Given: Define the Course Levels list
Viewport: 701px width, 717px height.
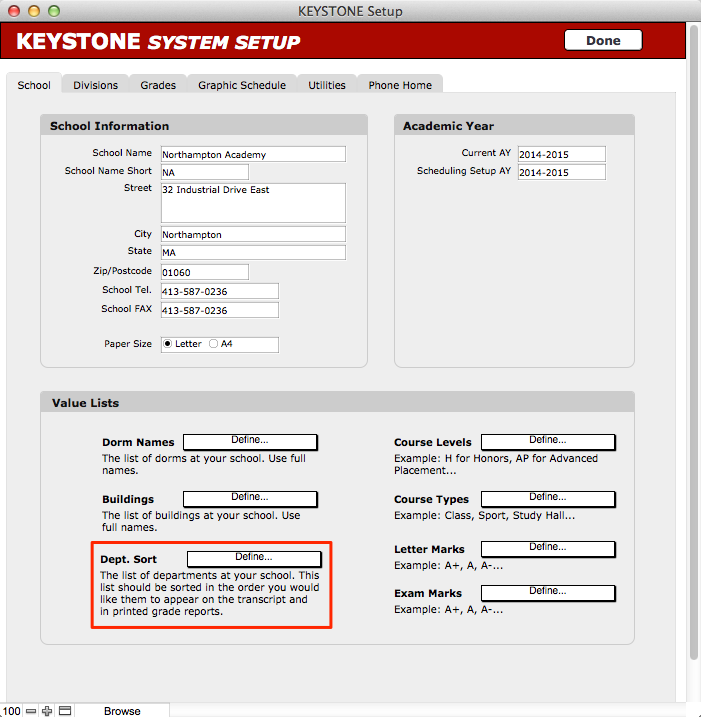Looking at the screenshot, I should click(x=548, y=442).
